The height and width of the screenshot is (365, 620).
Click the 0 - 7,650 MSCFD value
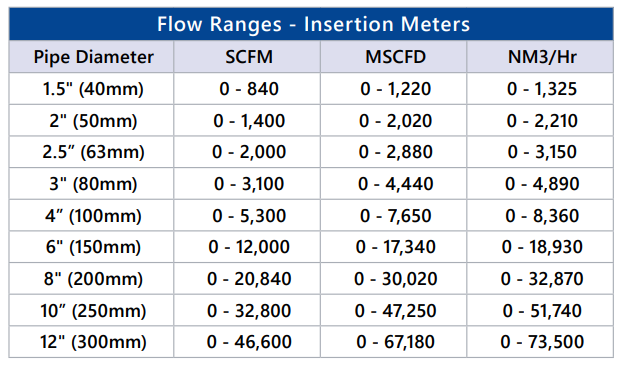click(395, 216)
